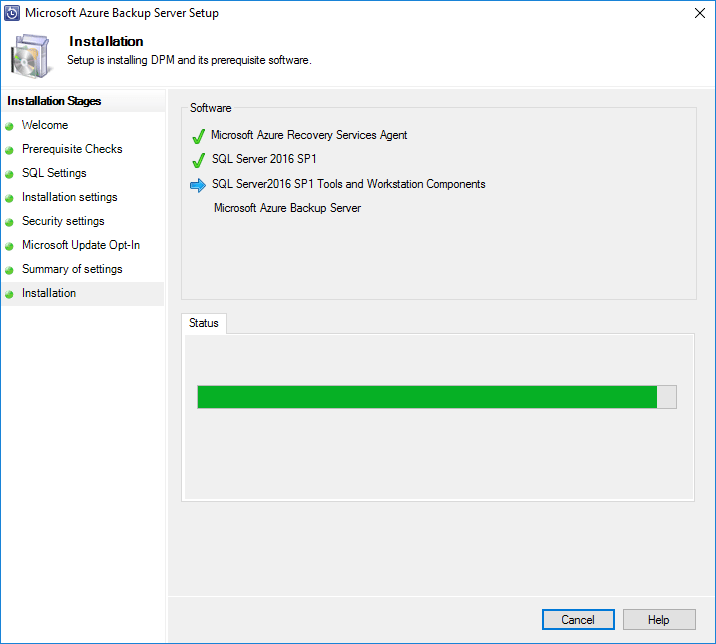Click the green installation progress bar
716x644 pixels.
pos(437,397)
